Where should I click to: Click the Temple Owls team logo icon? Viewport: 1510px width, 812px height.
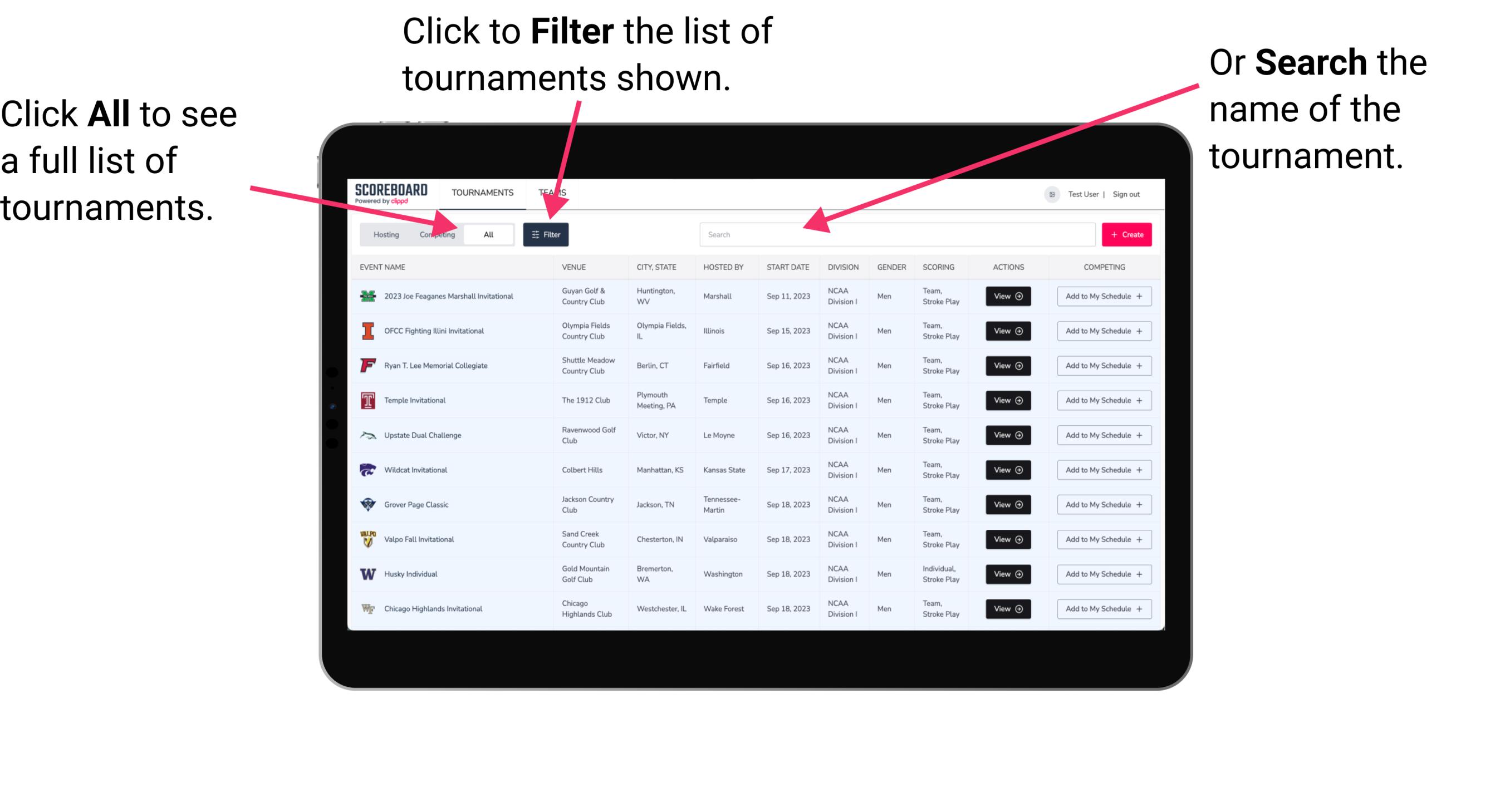pos(367,400)
